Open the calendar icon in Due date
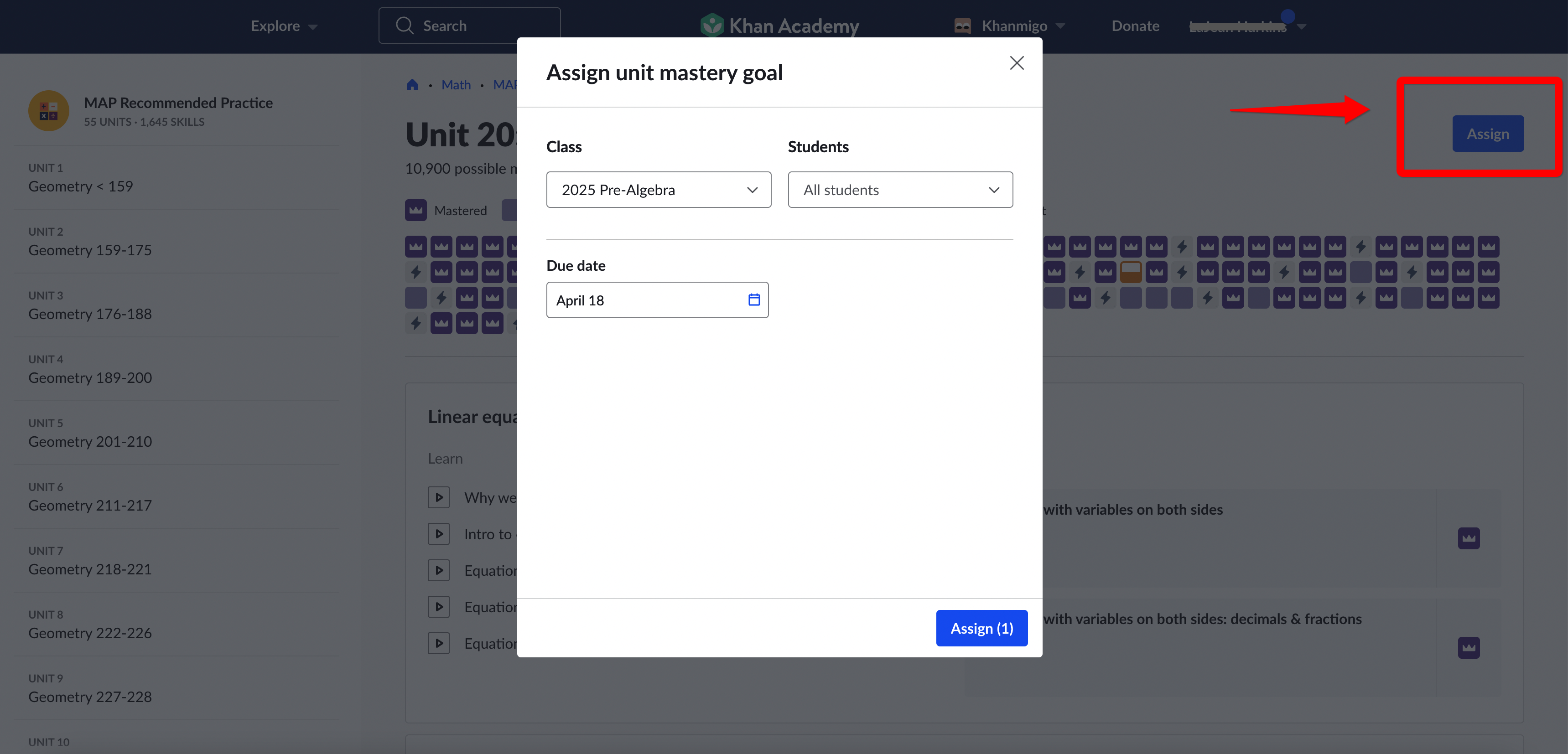 [x=753, y=300]
